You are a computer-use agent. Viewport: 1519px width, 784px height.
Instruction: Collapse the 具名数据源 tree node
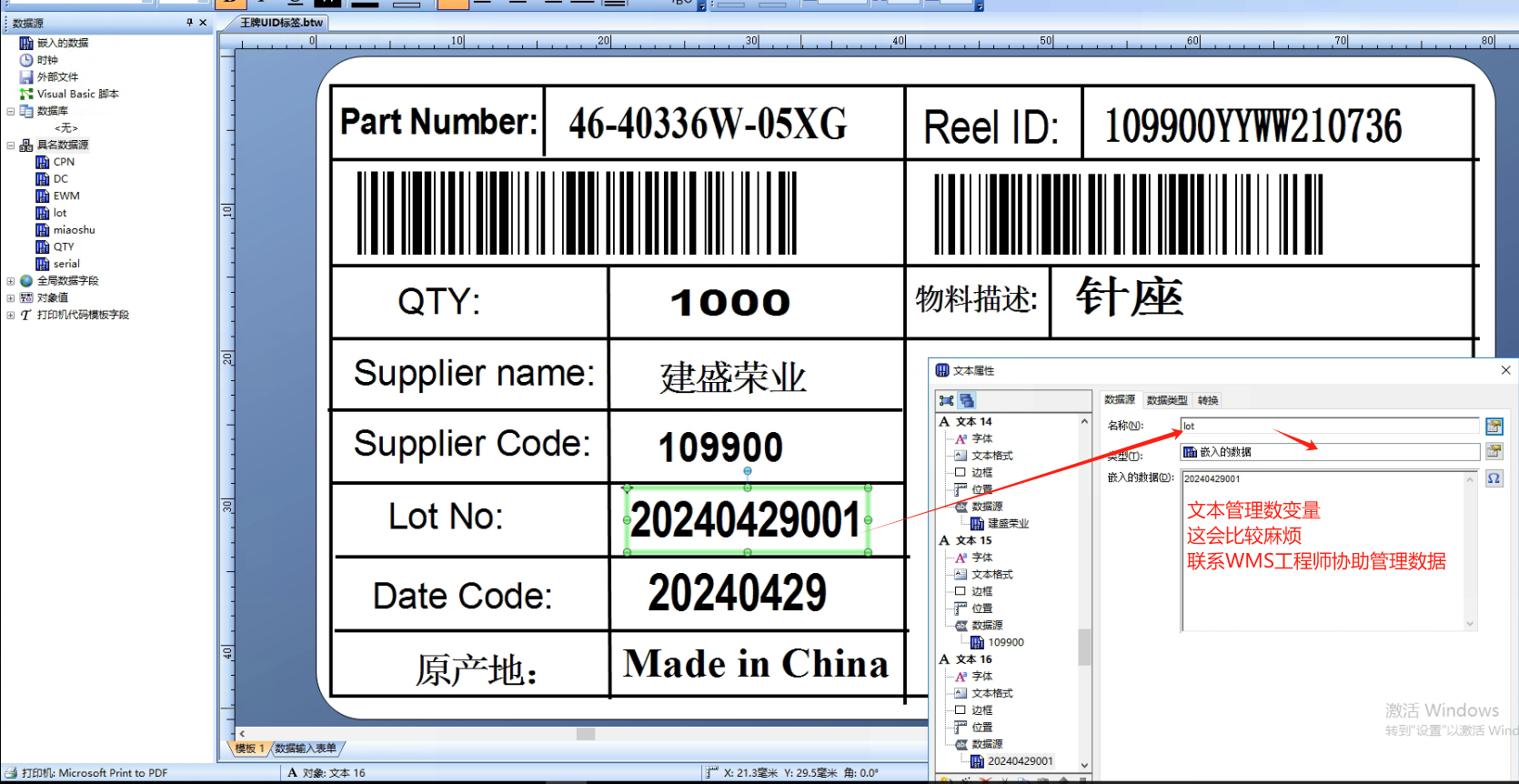pyautogui.click(x=11, y=146)
